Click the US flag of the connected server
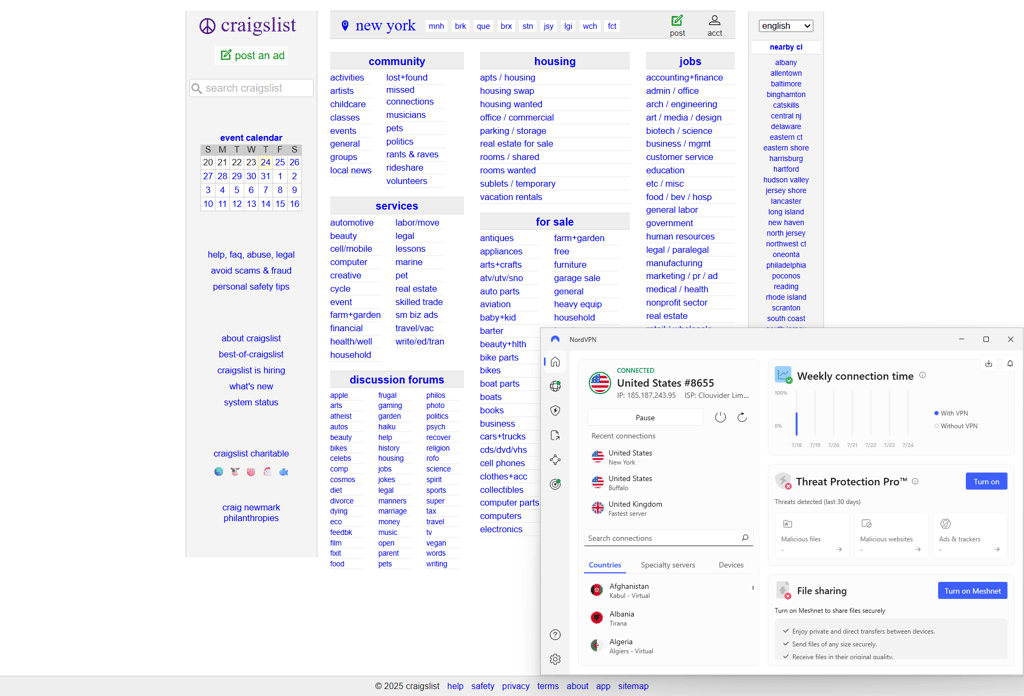 pos(600,383)
